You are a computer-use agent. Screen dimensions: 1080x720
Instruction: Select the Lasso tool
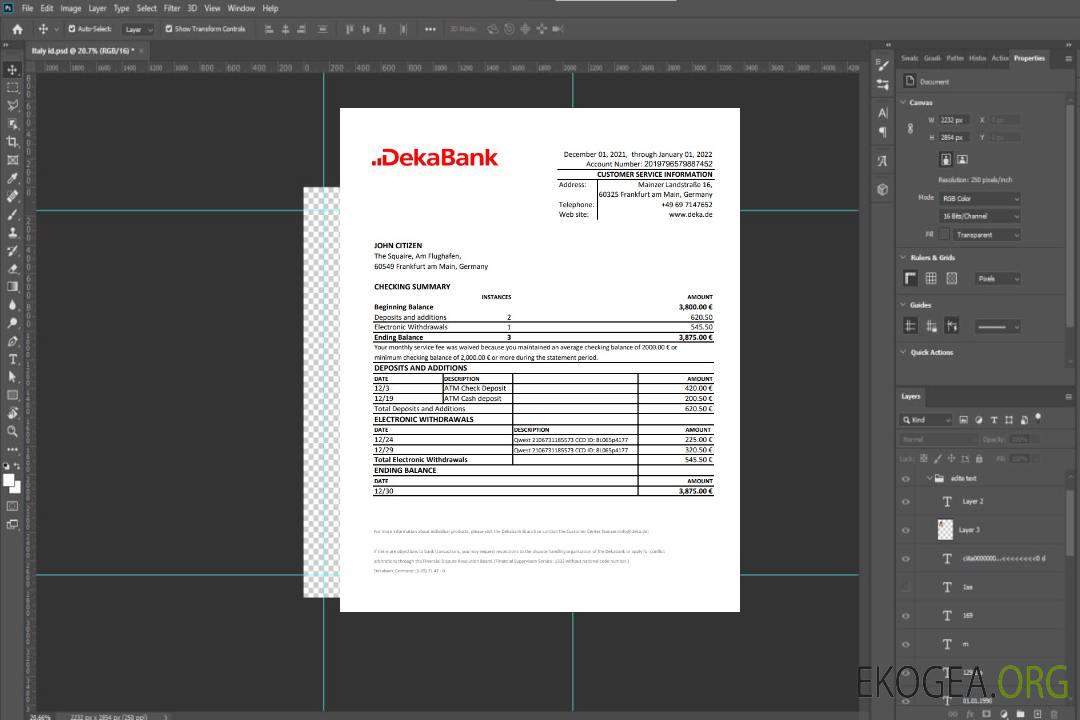point(12,105)
